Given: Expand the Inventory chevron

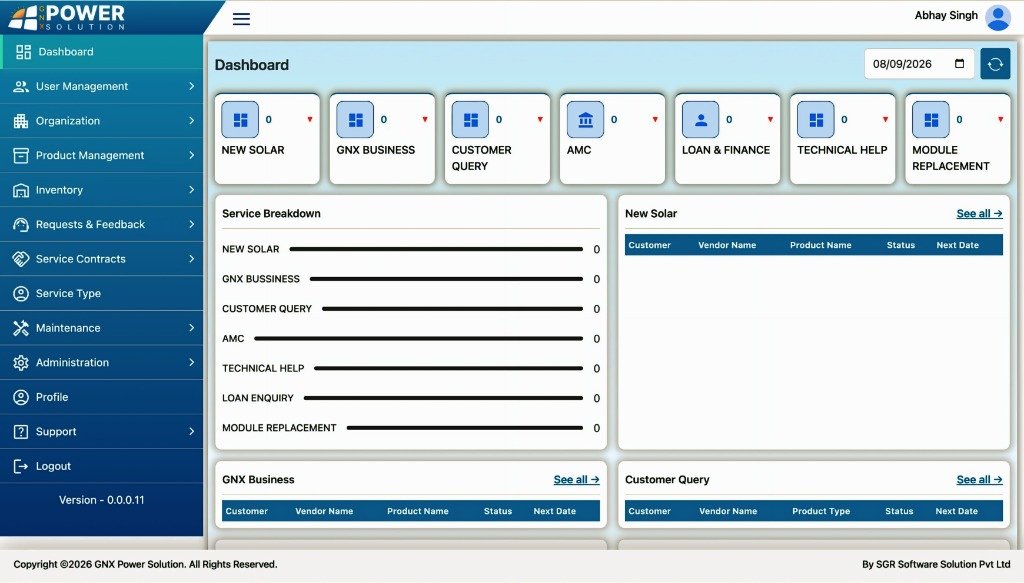Looking at the screenshot, I should (191, 190).
